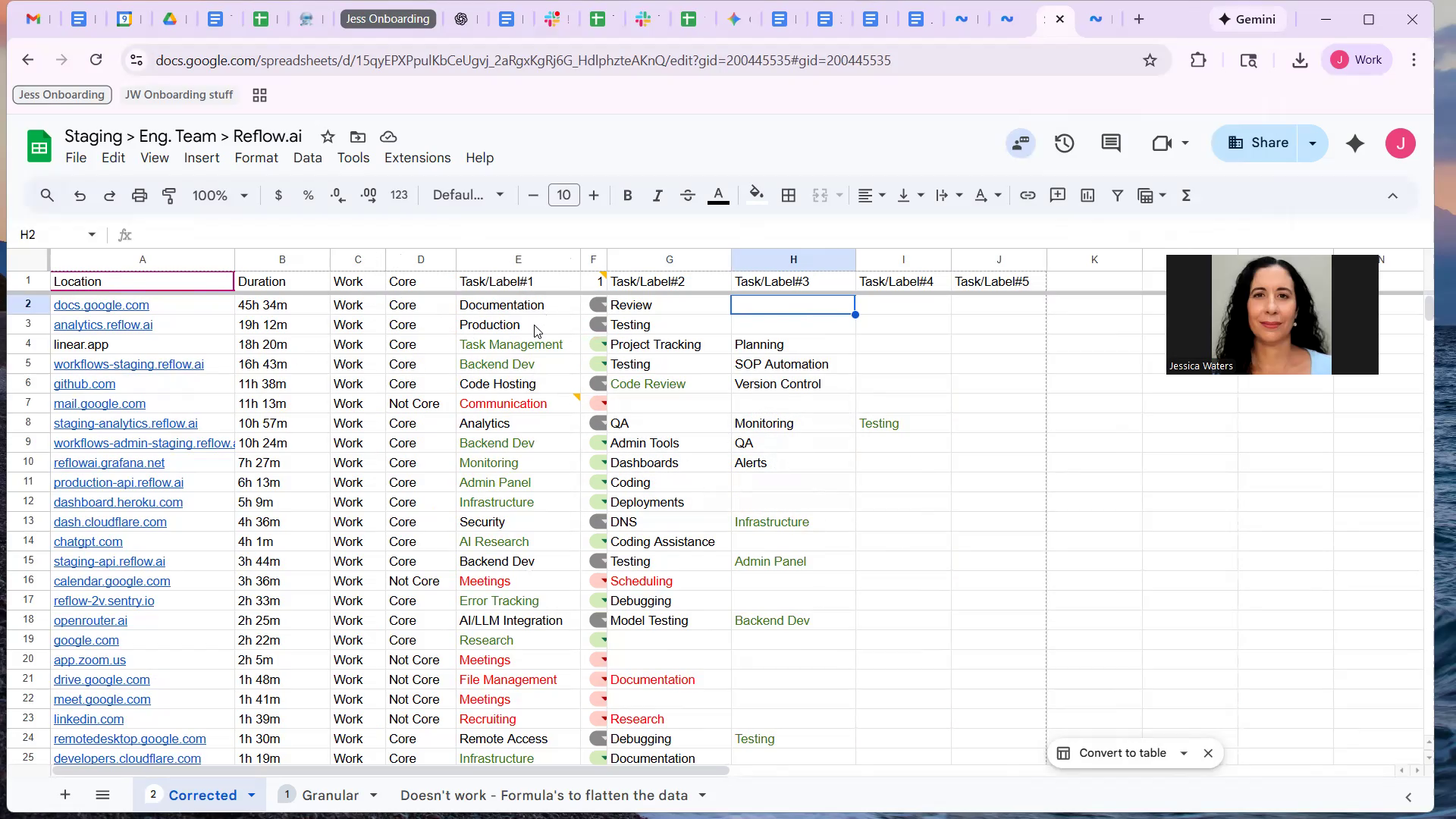Click the paint format roller icon
This screenshot has height=819, width=1456.
pyautogui.click(x=169, y=196)
